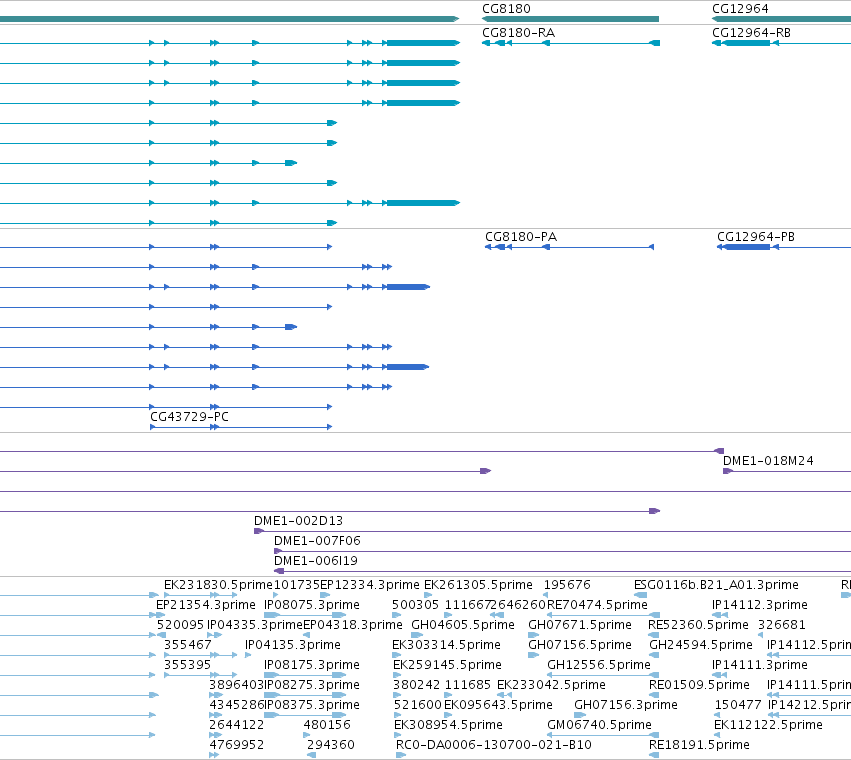
Task: Select EST 355467 label
Action: [x=188, y=645]
